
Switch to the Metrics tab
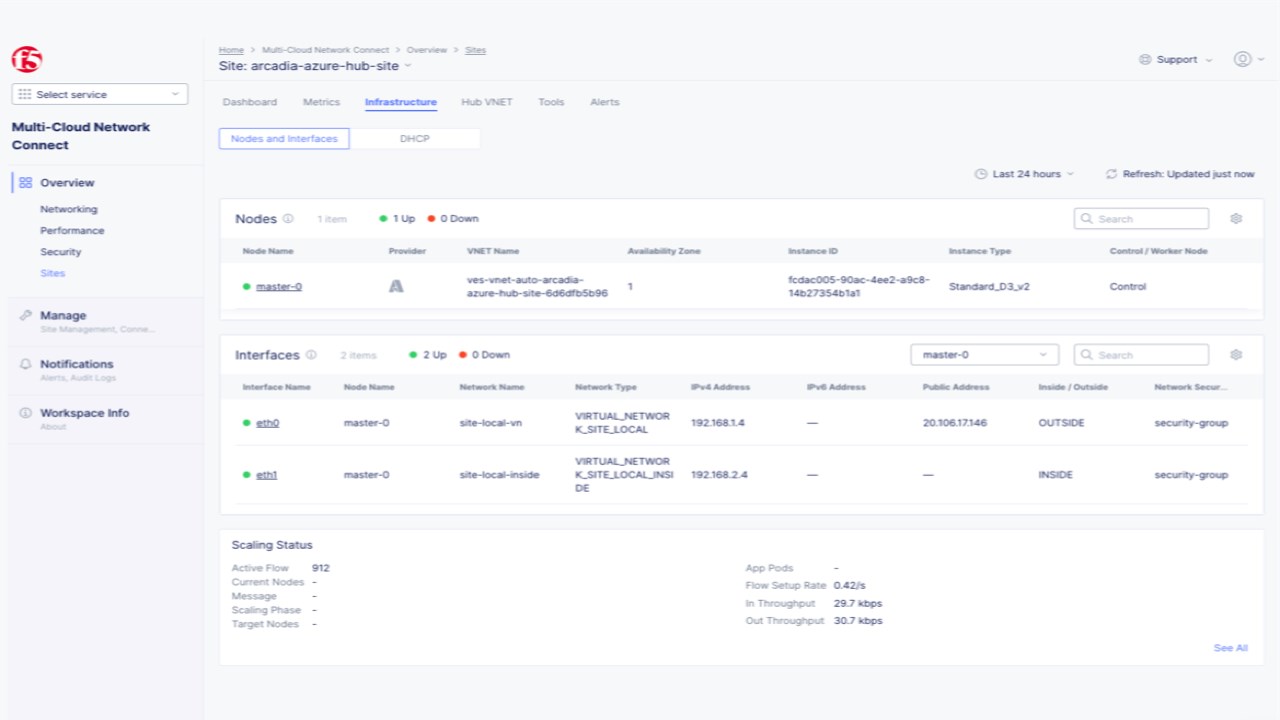[x=321, y=102]
